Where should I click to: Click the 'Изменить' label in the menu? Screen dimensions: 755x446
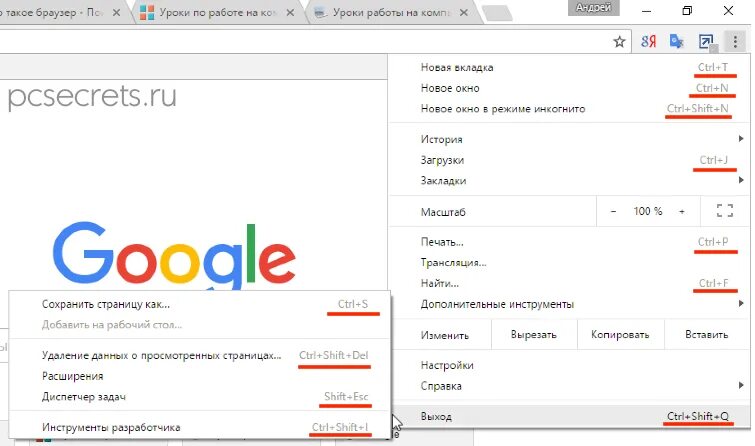444,335
